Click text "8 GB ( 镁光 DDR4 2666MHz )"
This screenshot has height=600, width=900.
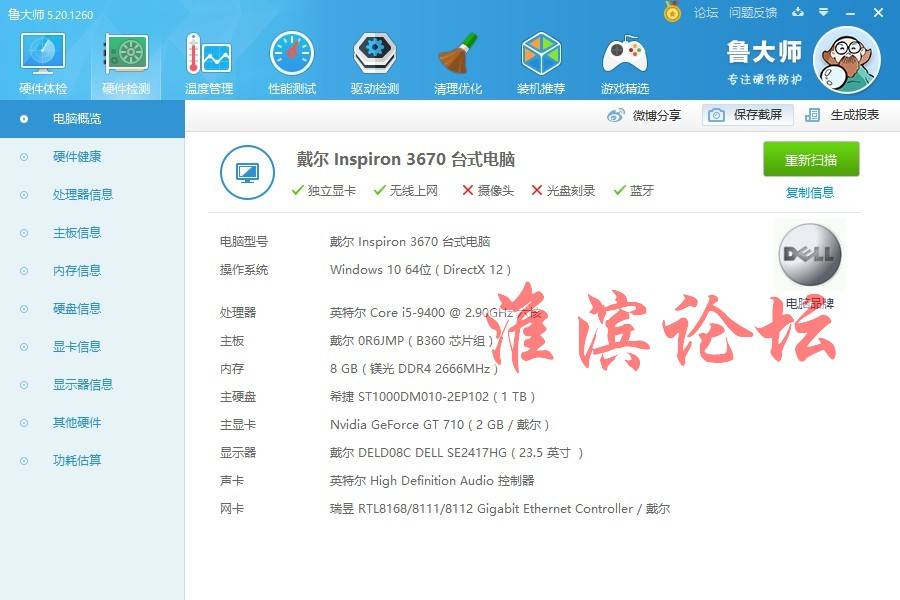click(x=414, y=369)
